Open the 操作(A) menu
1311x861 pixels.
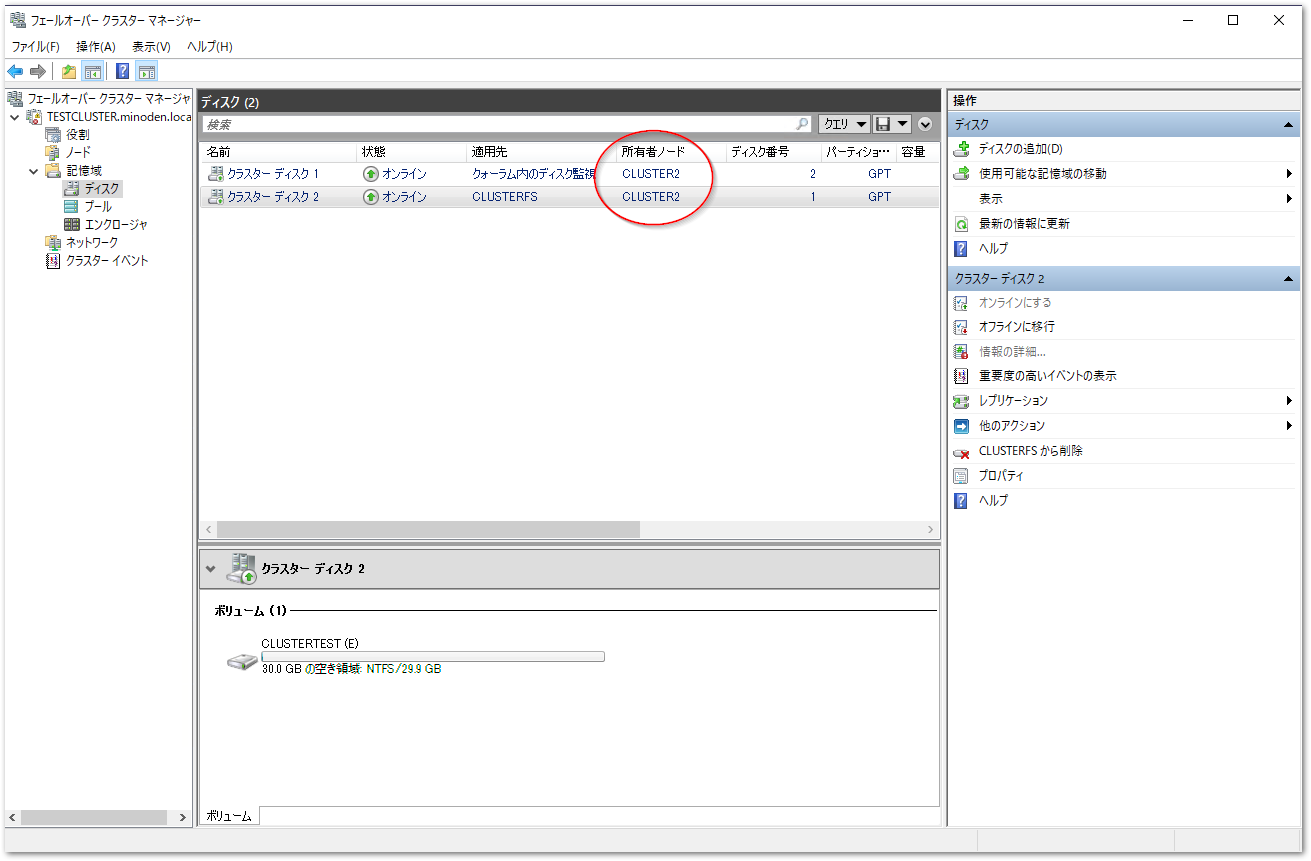(x=96, y=46)
